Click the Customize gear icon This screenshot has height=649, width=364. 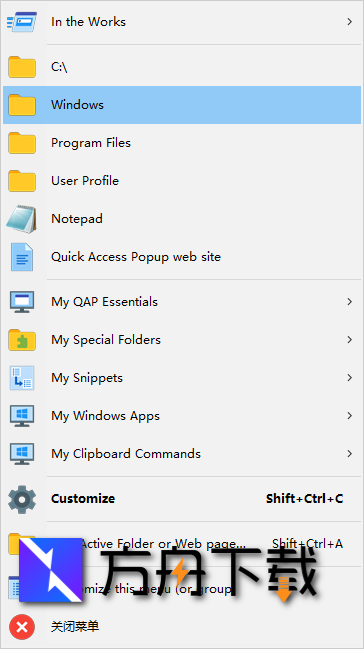(x=22, y=500)
